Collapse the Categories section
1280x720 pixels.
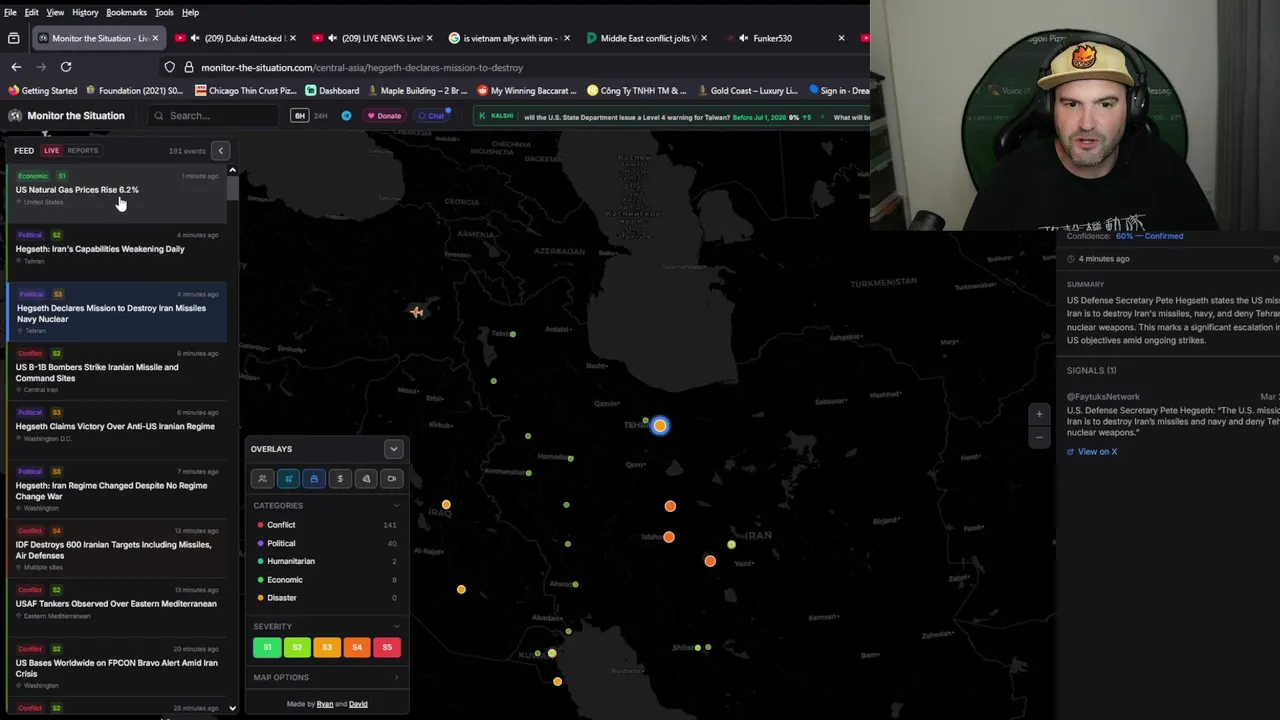click(396, 506)
